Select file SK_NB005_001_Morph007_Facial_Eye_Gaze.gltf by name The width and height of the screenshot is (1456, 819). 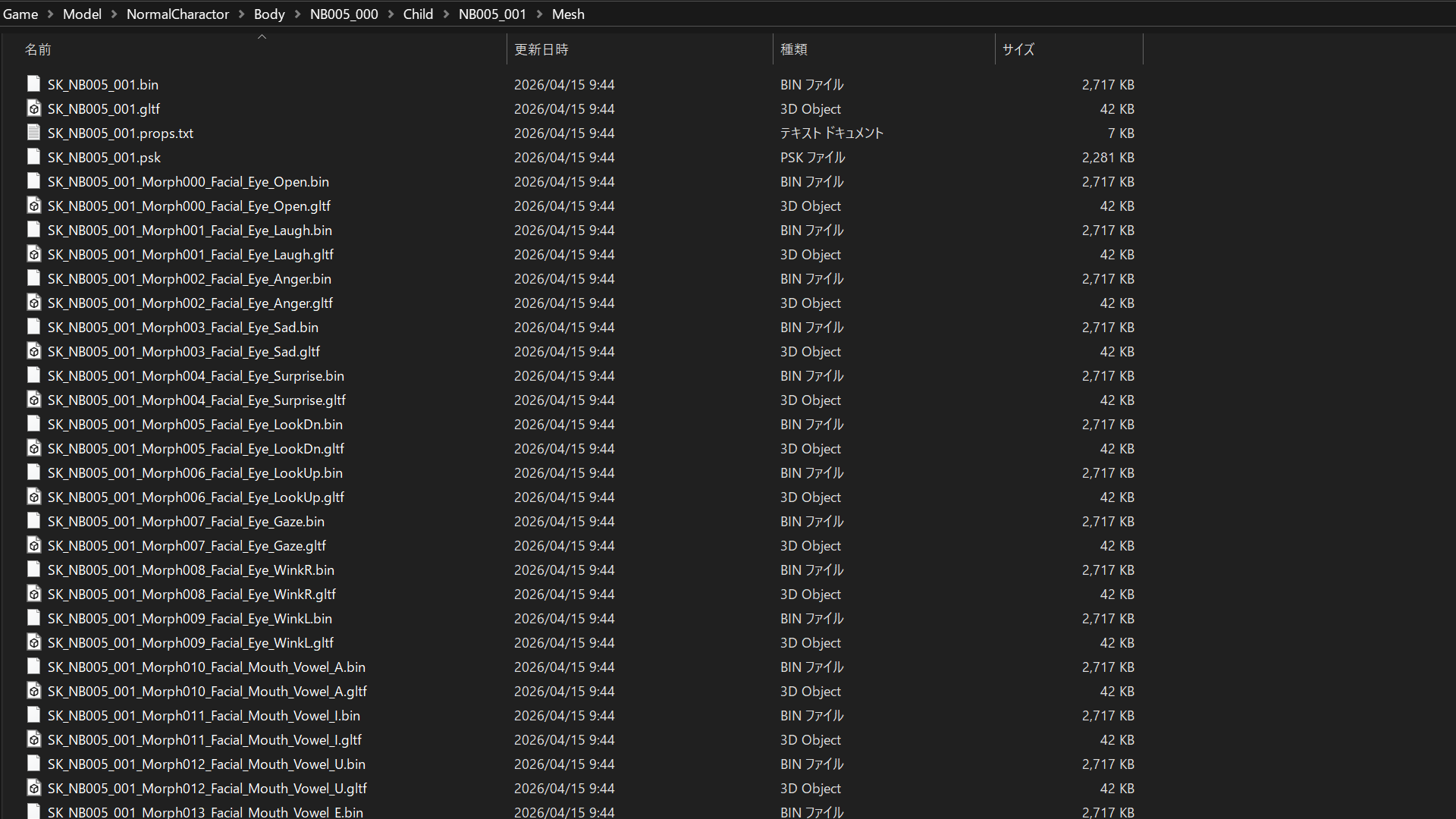pyautogui.click(x=187, y=546)
